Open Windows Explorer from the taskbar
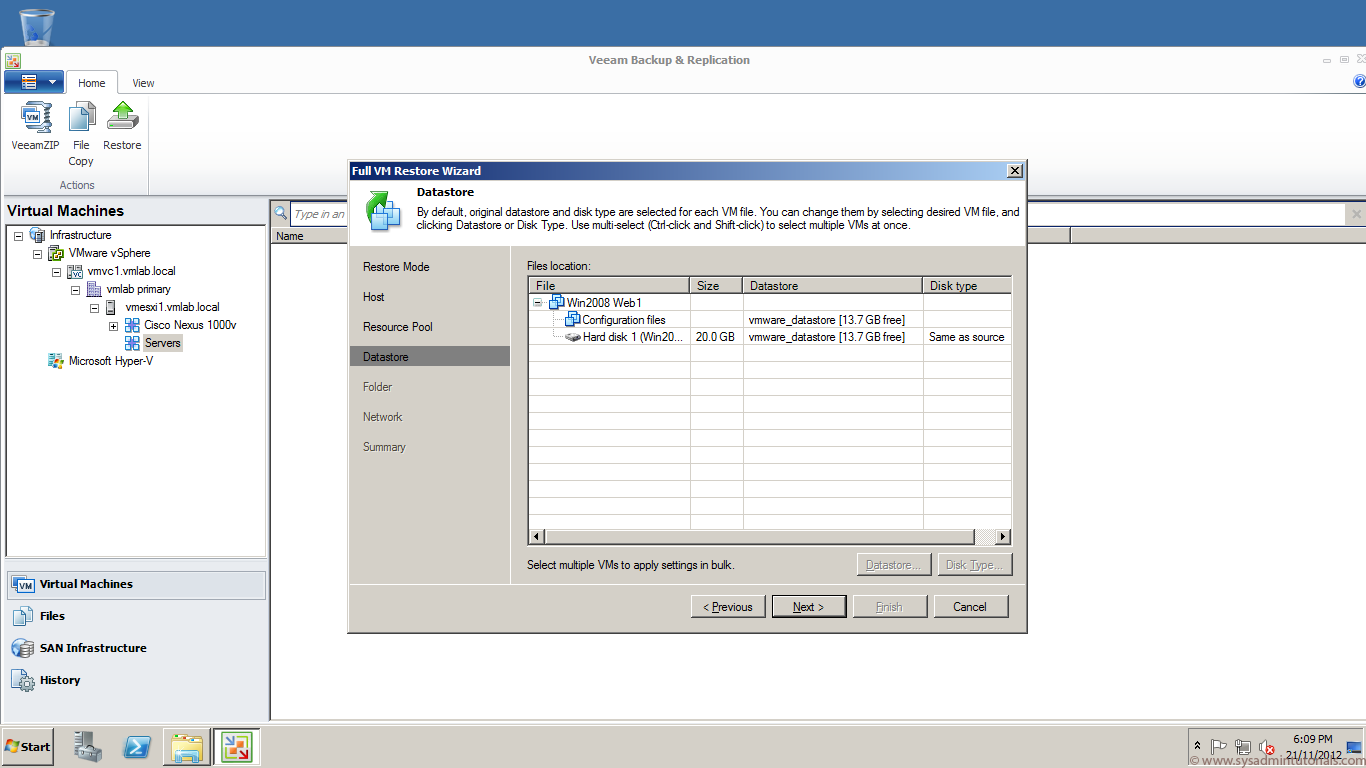Viewport: 1366px width, 768px height. [187, 747]
